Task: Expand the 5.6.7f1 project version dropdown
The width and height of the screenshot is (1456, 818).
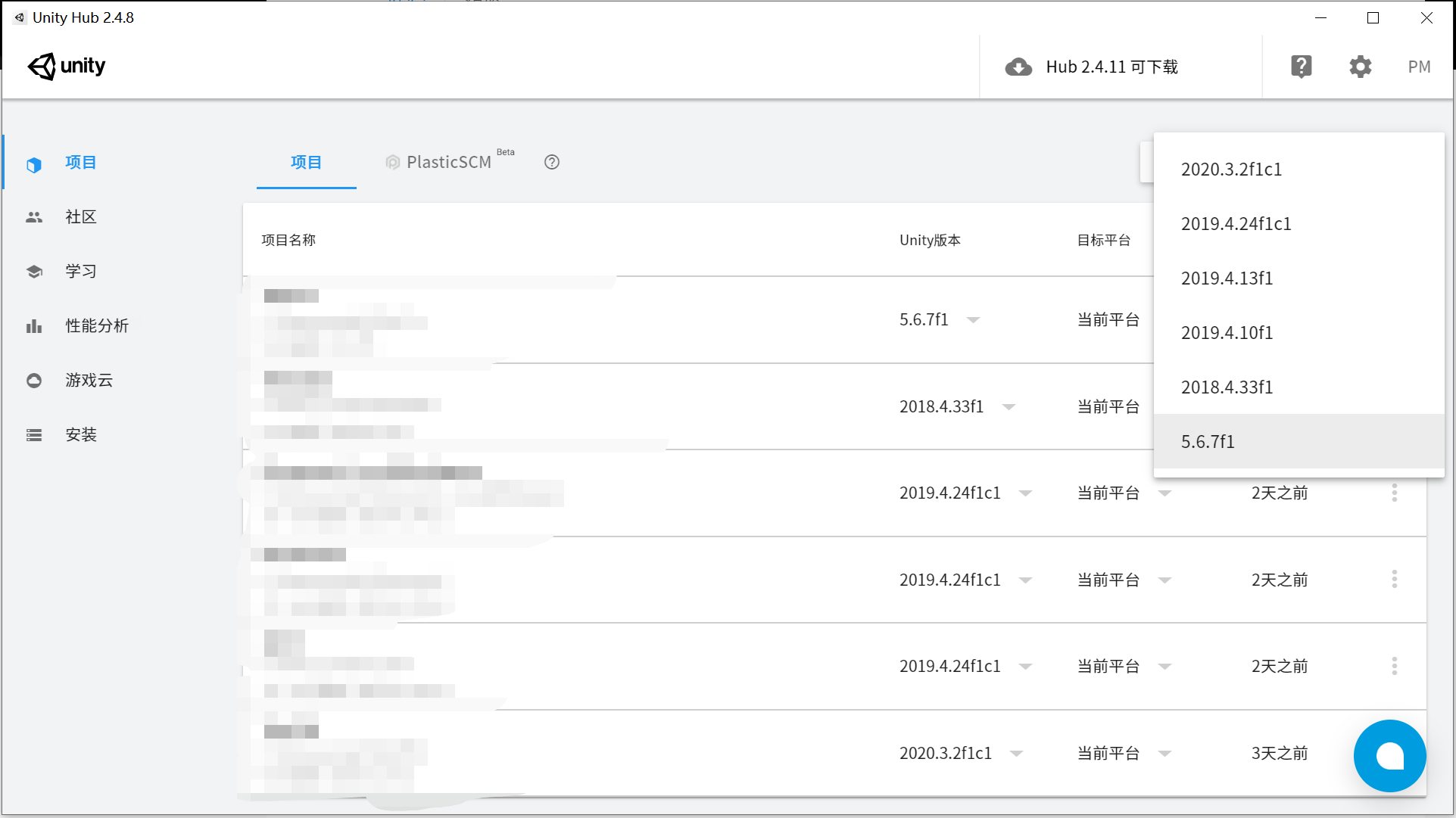Action: (974, 320)
